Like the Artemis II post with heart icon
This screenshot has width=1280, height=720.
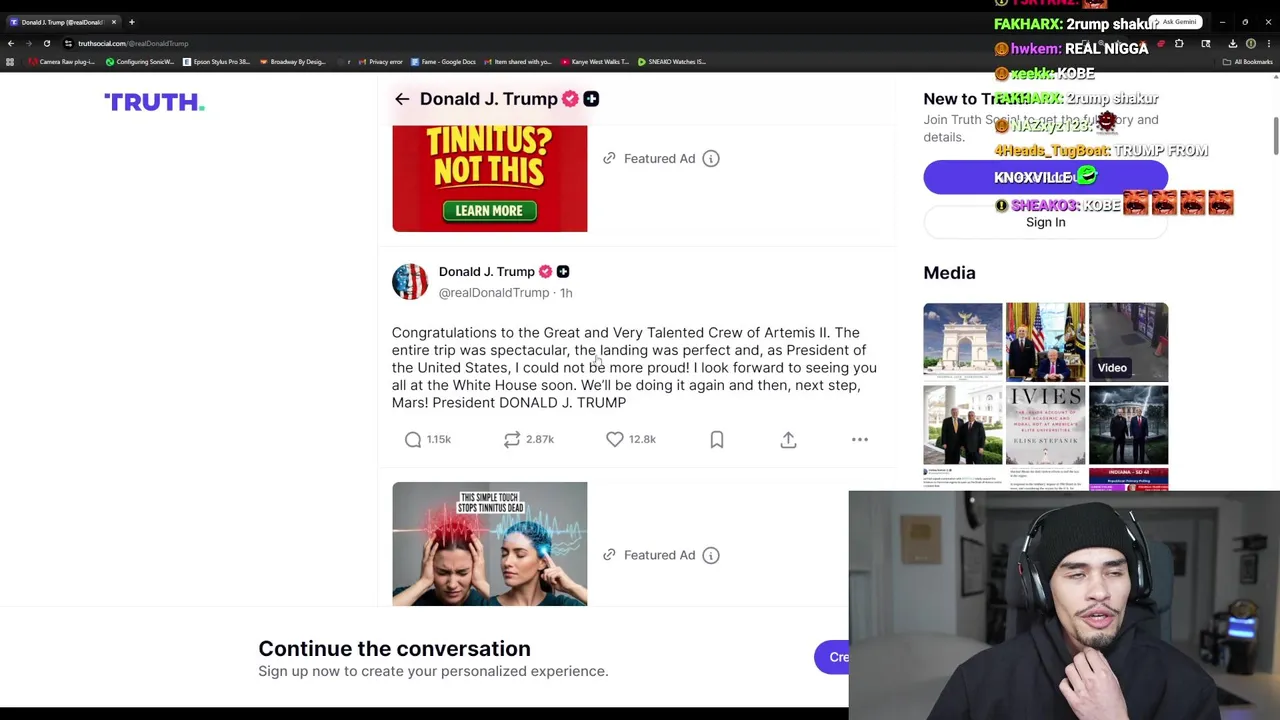point(630,439)
